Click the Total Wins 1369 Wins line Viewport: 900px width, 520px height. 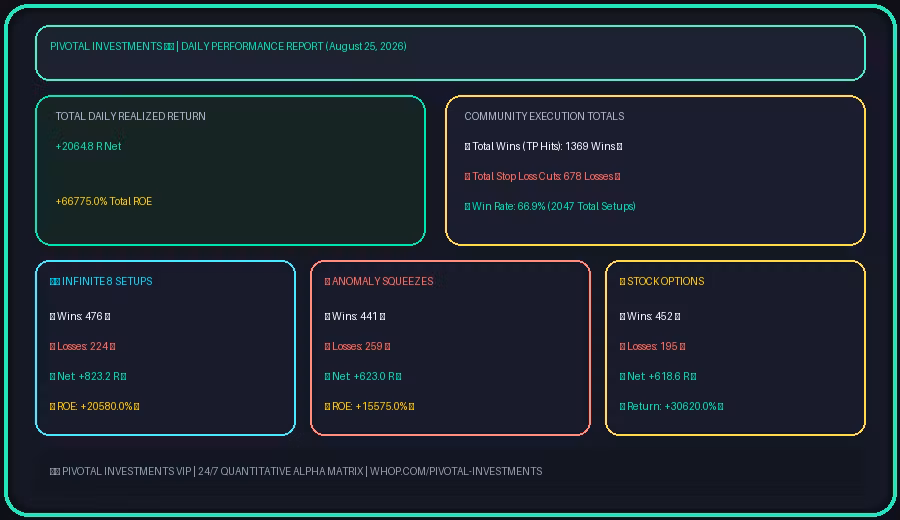(x=544, y=146)
